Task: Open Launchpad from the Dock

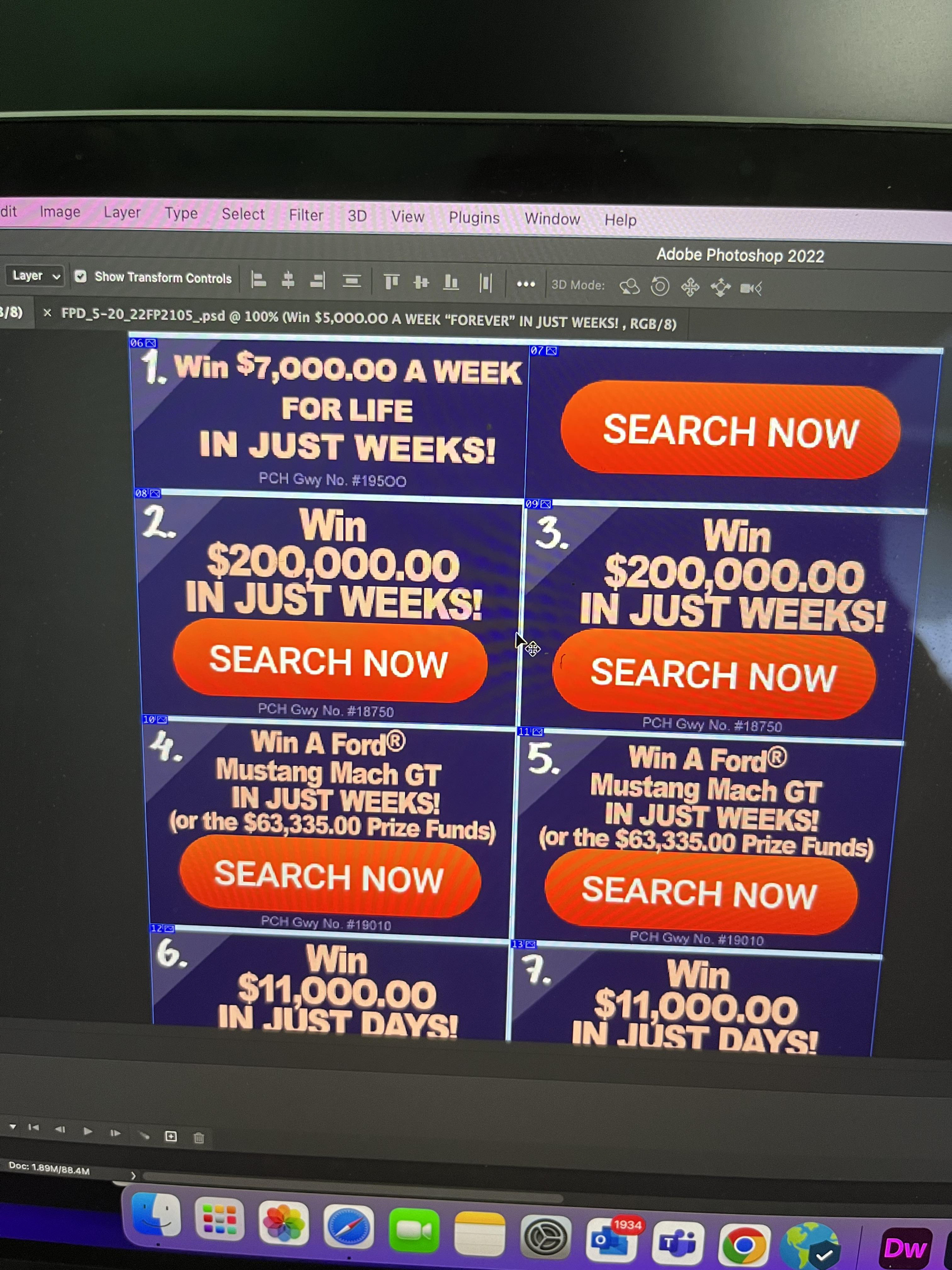Action: click(x=220, y=1220)
